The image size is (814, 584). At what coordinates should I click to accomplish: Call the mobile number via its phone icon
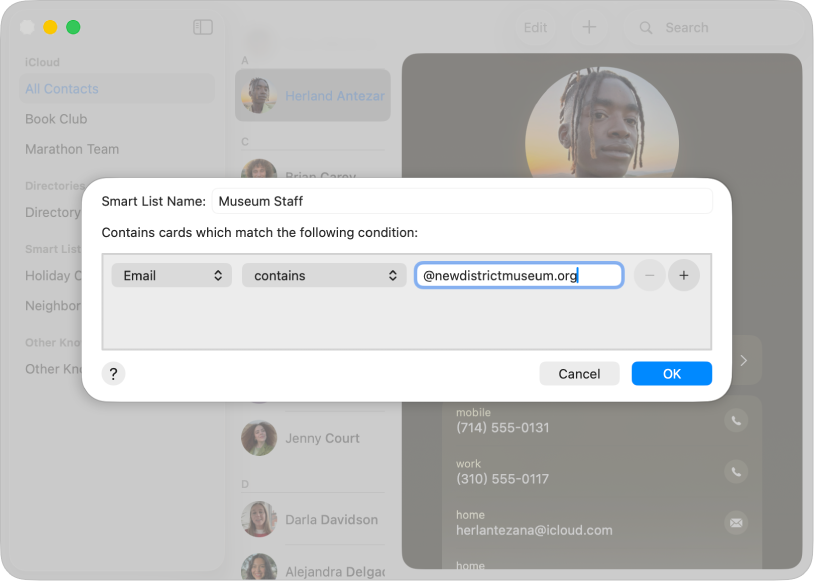736,420
